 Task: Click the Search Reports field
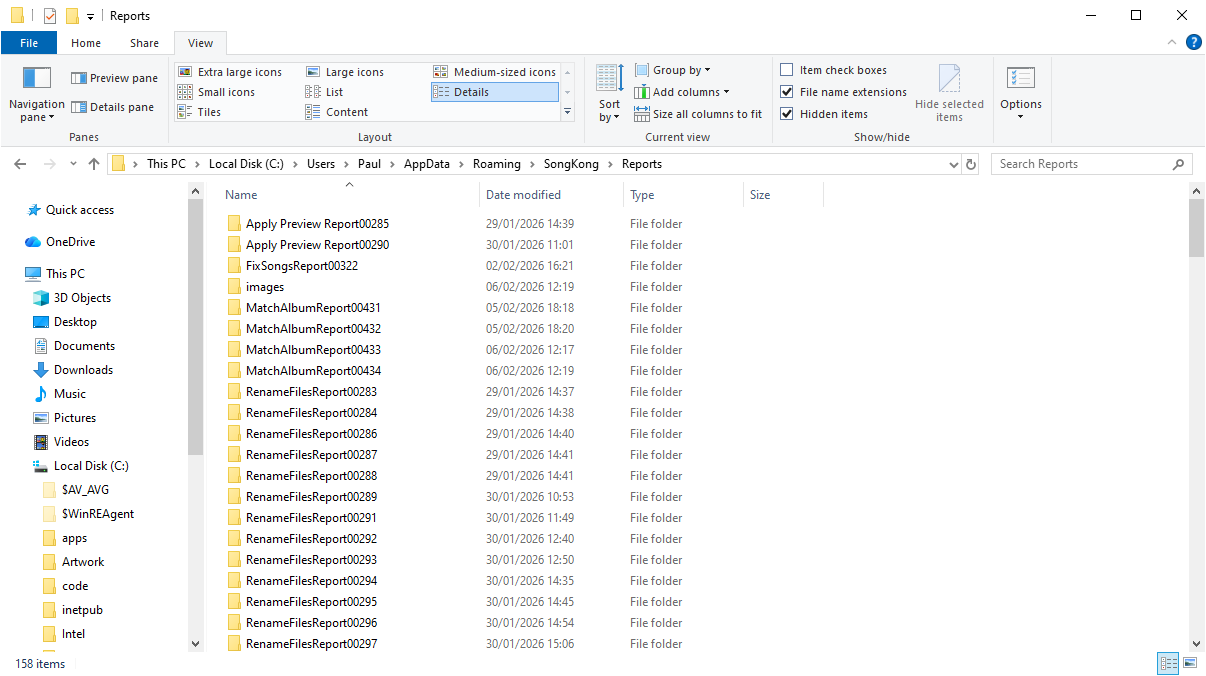point(1084,164)
